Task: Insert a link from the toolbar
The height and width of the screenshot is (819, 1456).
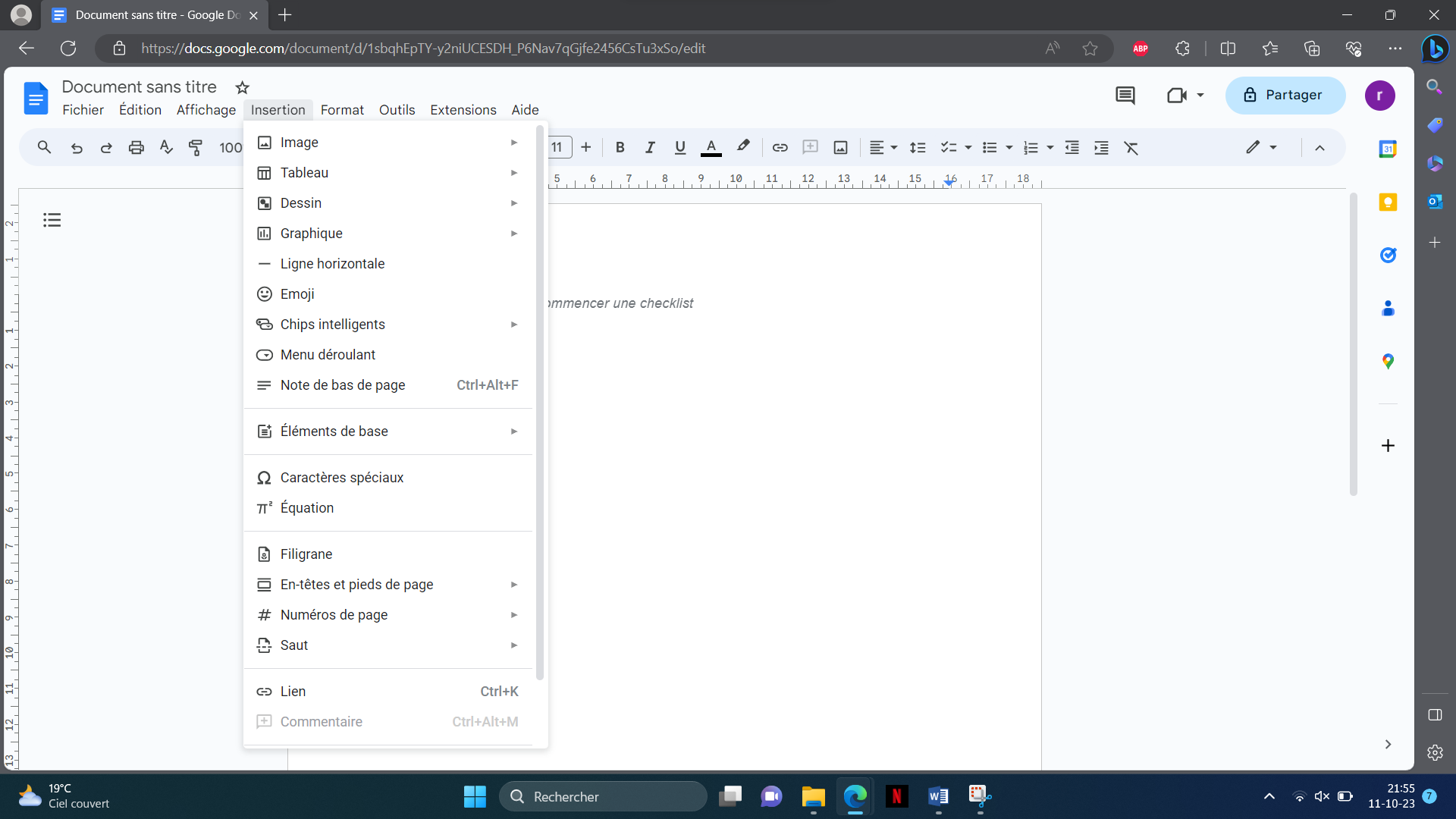Action: pos(780,148)
